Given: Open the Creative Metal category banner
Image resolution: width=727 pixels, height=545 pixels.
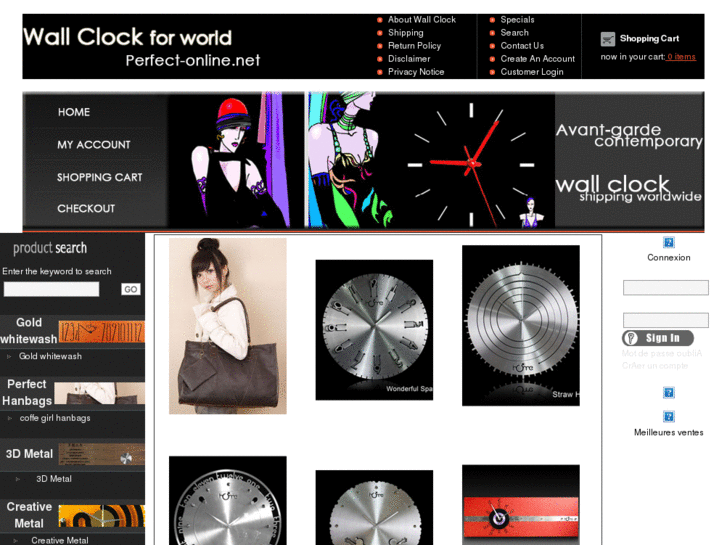Looking at the screenshot, I should 72,515.
